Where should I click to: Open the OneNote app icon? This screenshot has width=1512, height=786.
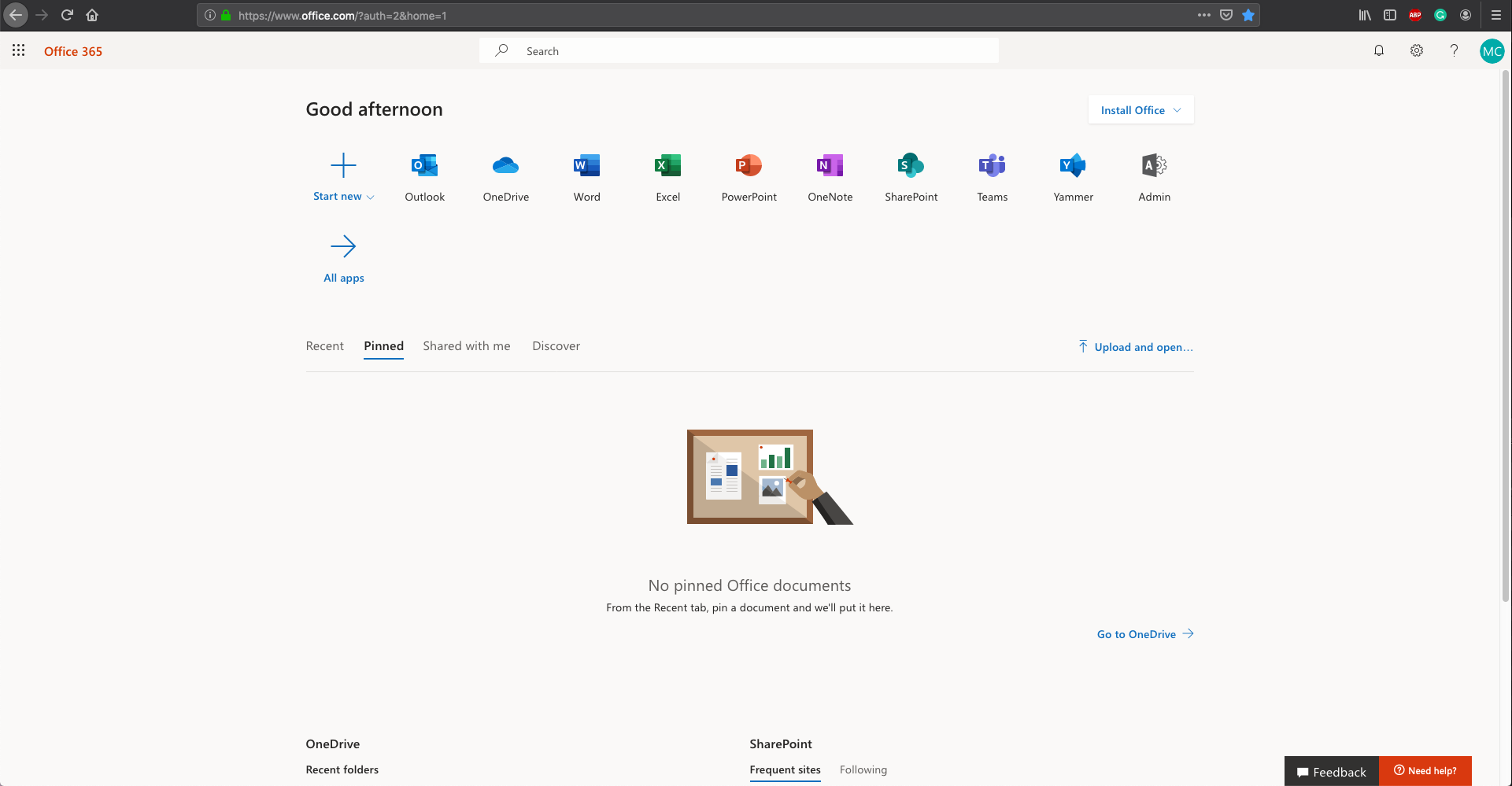[830, 165]
